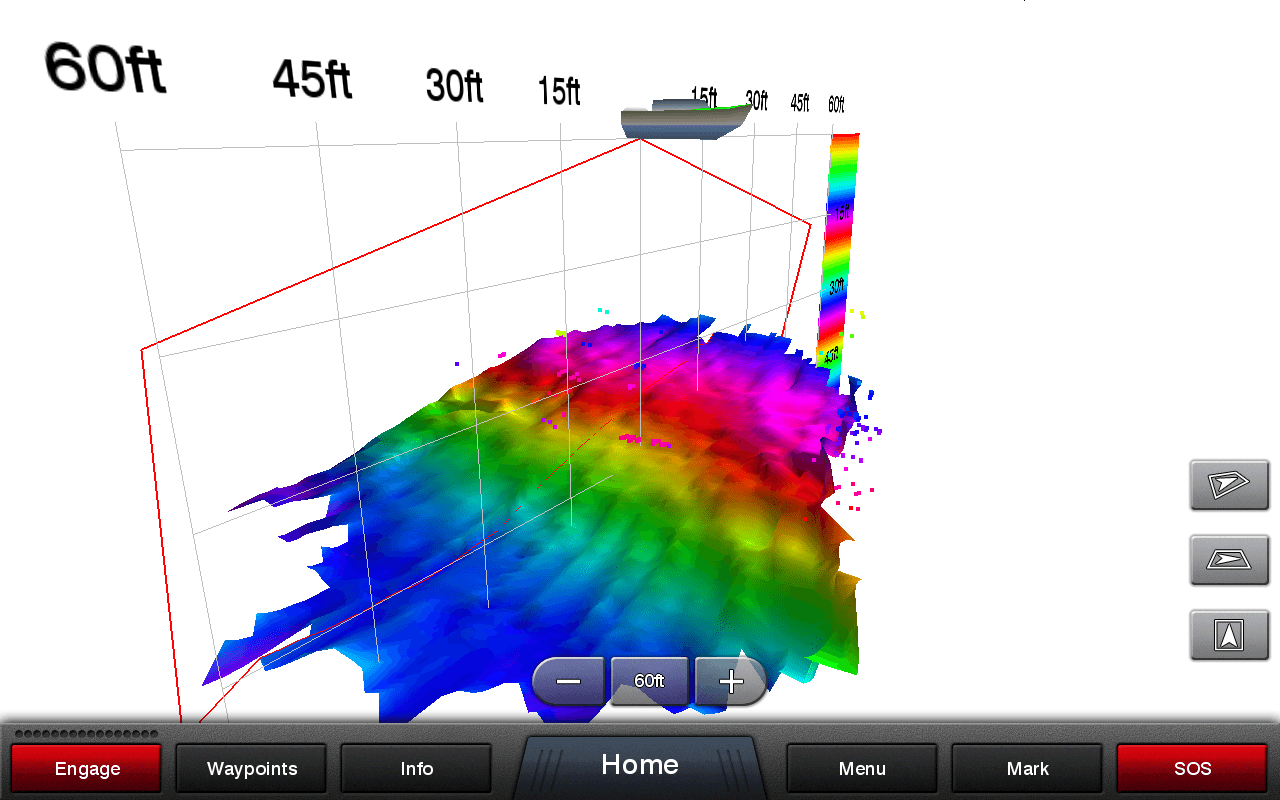The height and width of the screenshot is (800, 1280).
Task: Click the 60ft range readout between zoom buttons
Action: (x=650, y=681)
